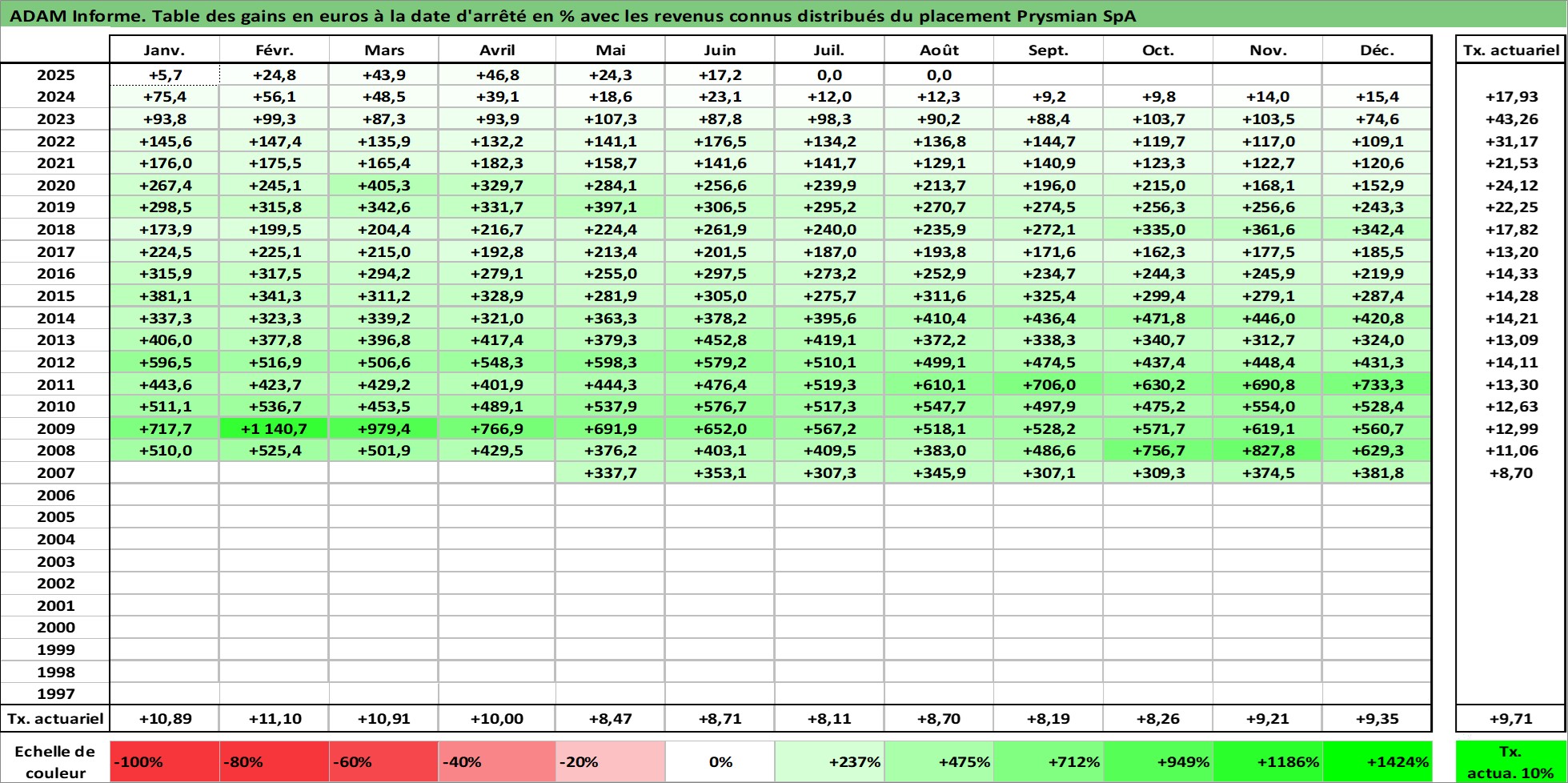Image resolution: width=1568 pixels, height=783 pixels.
Task: Click cell value +337,7 in 2007
Action: pyautogui.click(x=611, y=472)
